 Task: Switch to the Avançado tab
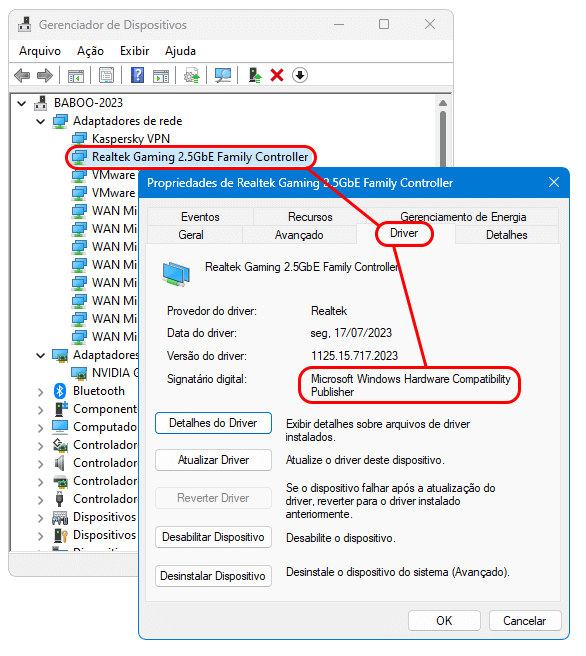(299, 235)
